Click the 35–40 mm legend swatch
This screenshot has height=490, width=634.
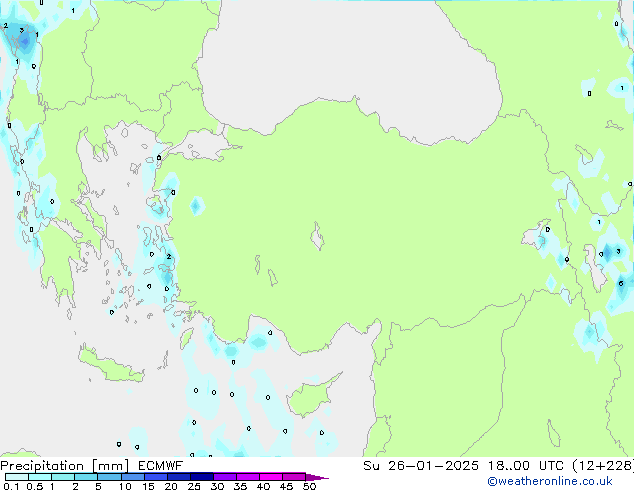point(247,477)
